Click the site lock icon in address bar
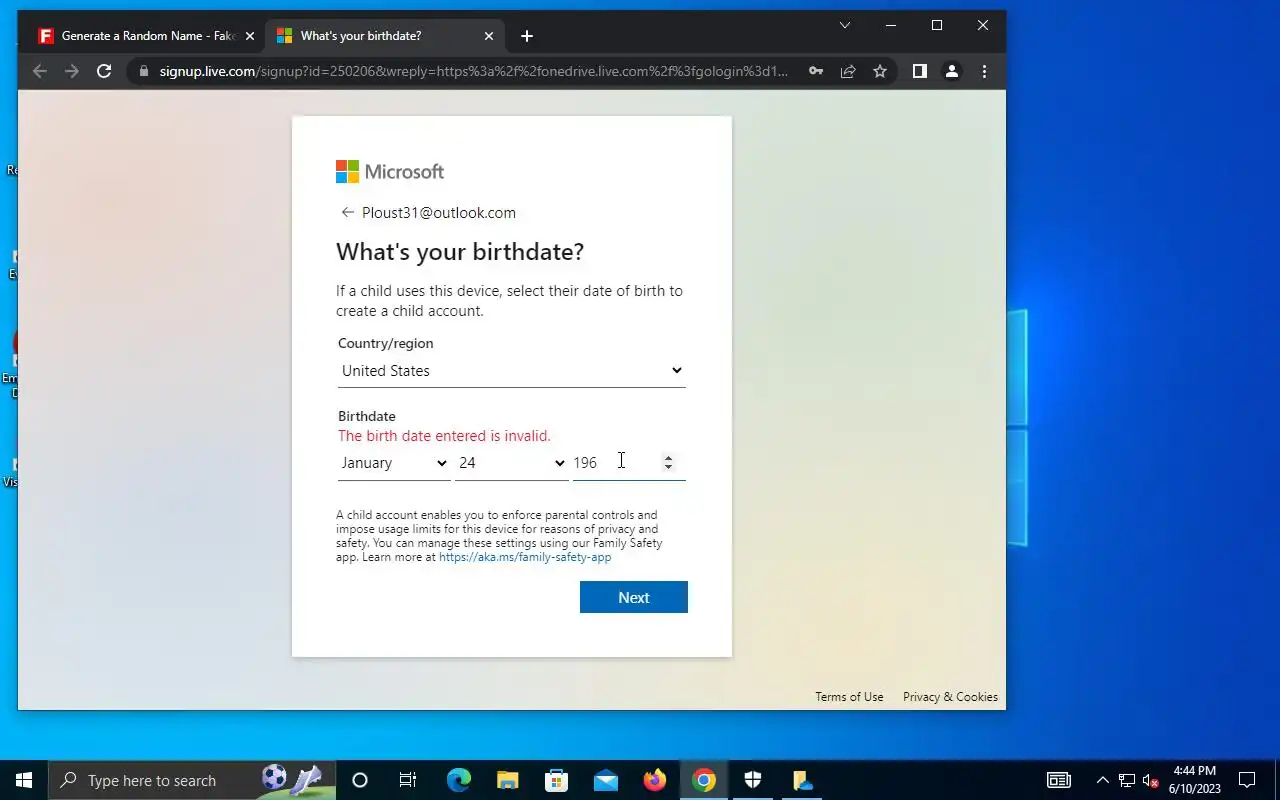This screenshot has width=1280, height=800. click(143, 71)
